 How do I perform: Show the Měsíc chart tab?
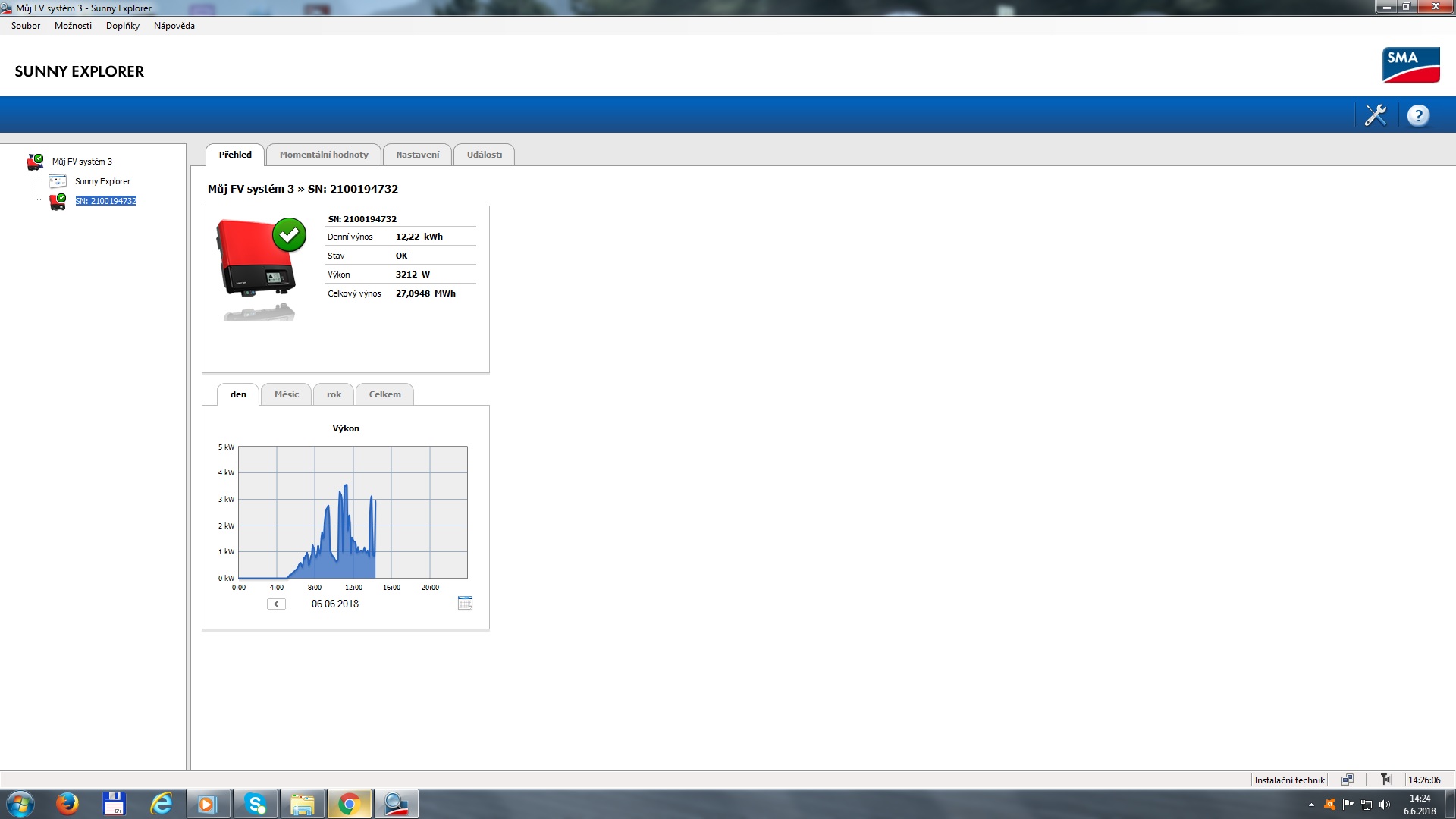coord(286,394)
